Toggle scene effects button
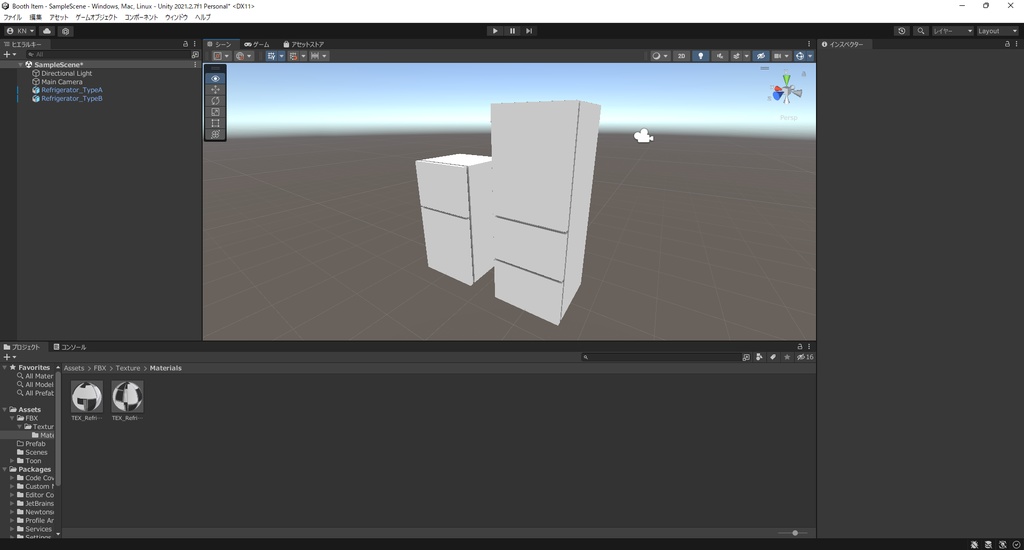The height and width of the screenshot is (550, 1024). click(x=737, y=56)
